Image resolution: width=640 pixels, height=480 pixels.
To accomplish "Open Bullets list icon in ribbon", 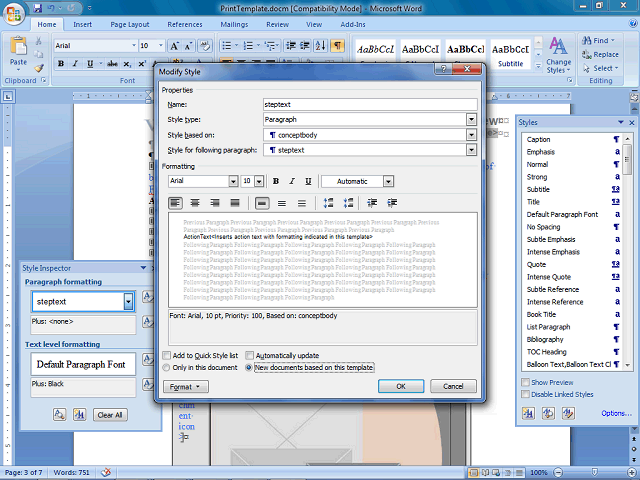I will coord(227,46).
